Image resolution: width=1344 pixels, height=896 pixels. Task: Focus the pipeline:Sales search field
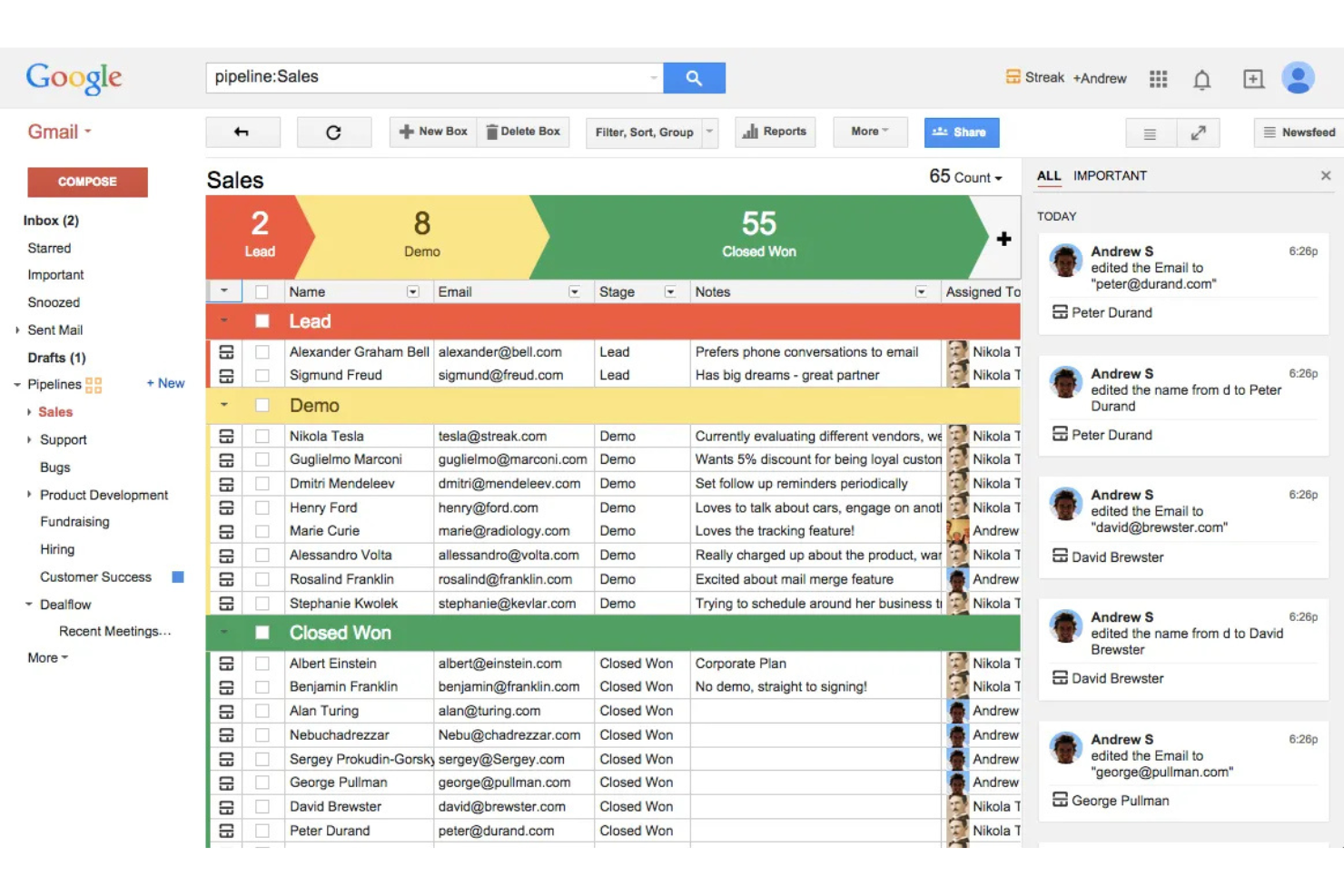pyautogui.click(x=434, y=78)
